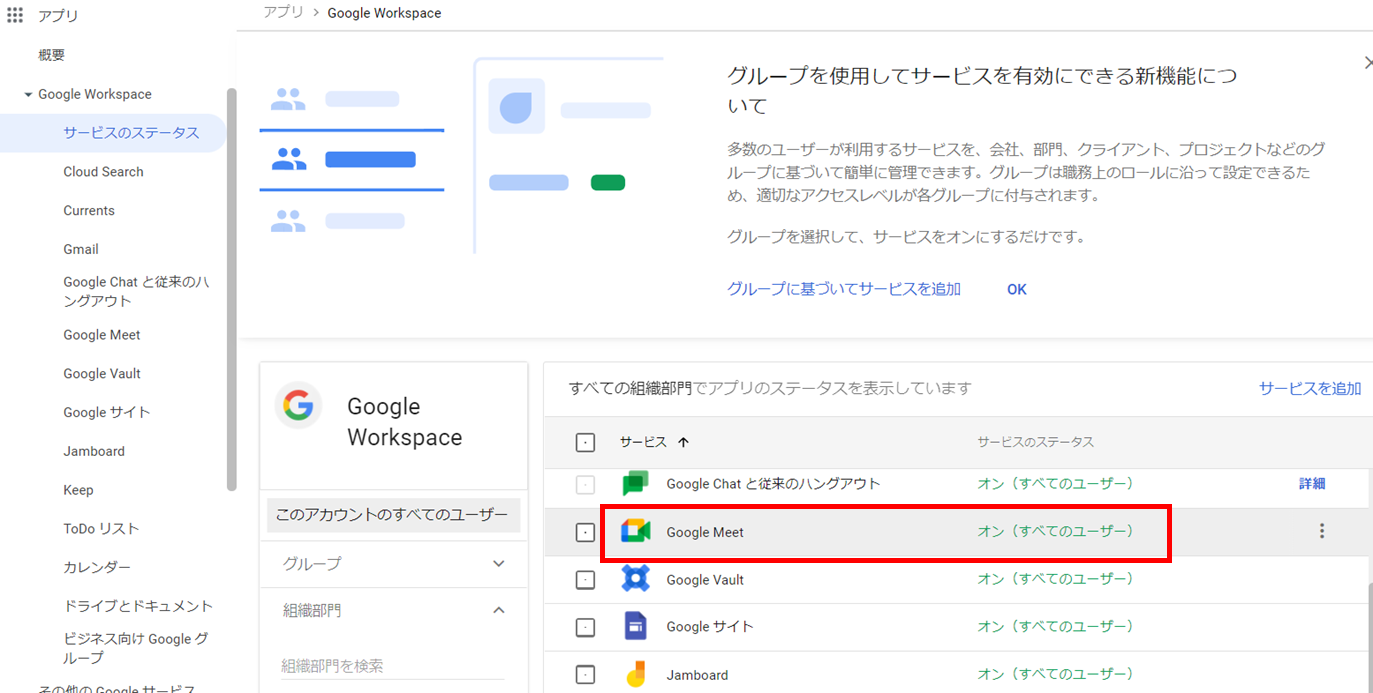Click the アプリ breadcrumb link
Viewport: 1373px width, 693px height.
283,12
